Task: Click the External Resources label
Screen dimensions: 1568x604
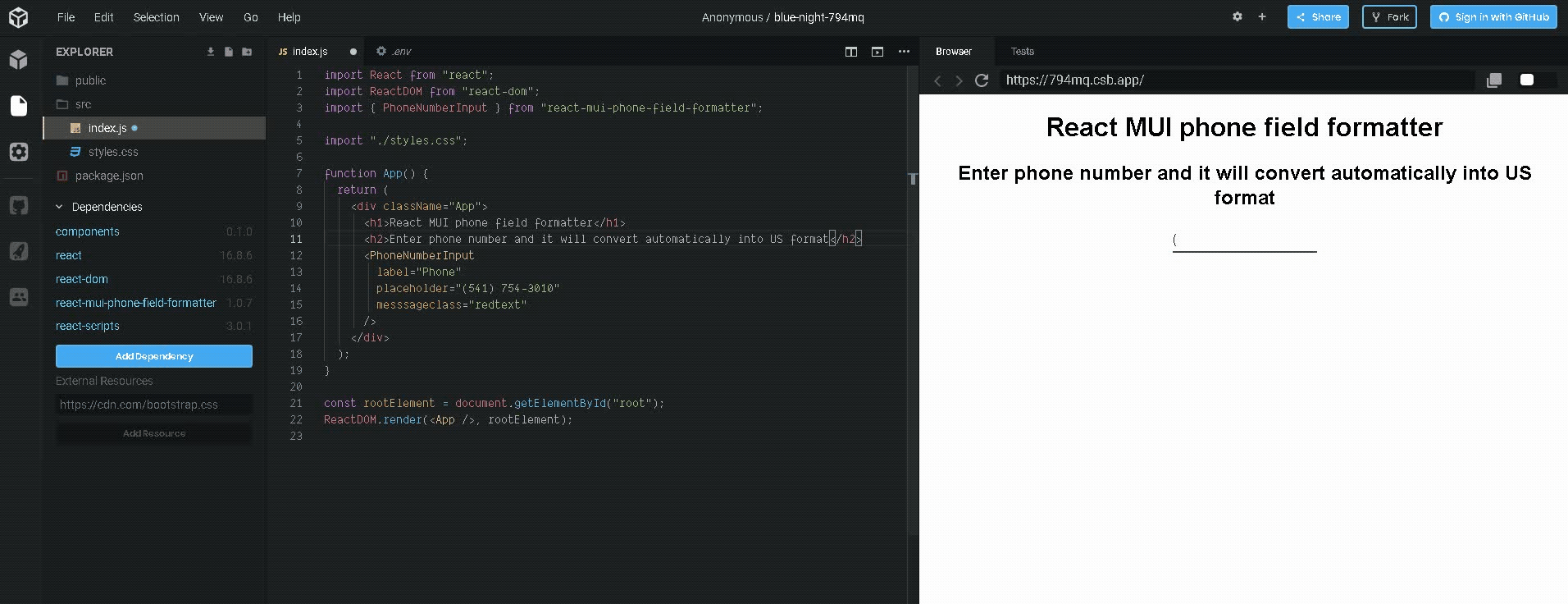Action: tap(104, 381)
